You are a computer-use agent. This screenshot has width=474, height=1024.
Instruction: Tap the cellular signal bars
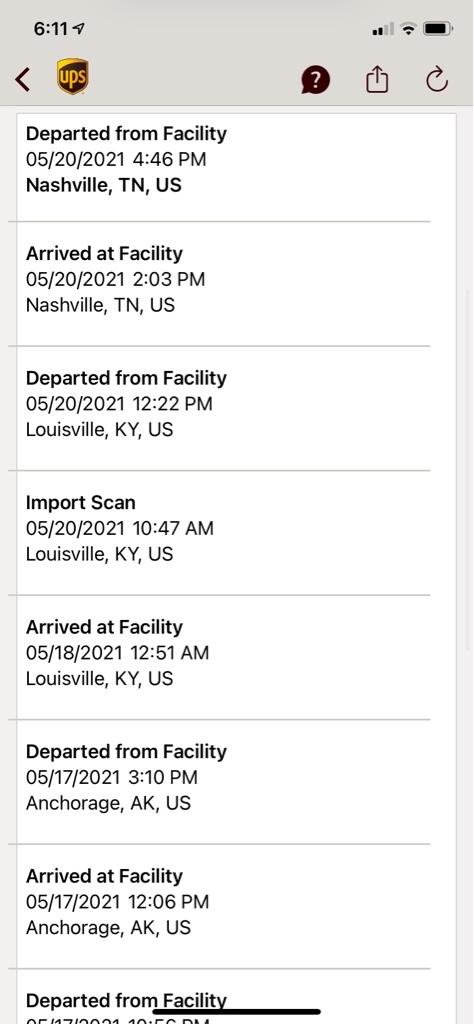coord(383,29)
